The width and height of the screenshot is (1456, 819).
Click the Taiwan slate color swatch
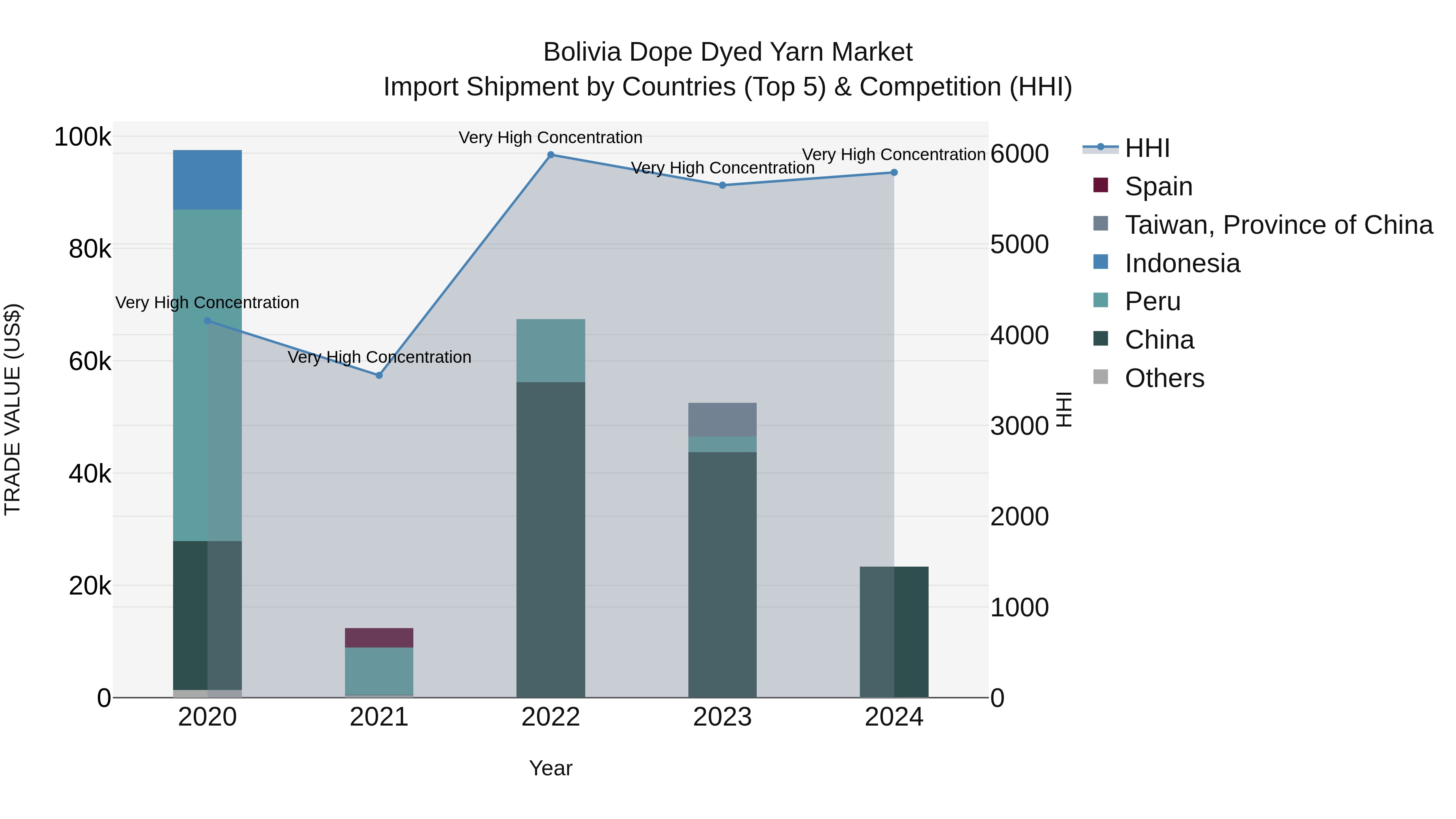[x=1100, y=223]
